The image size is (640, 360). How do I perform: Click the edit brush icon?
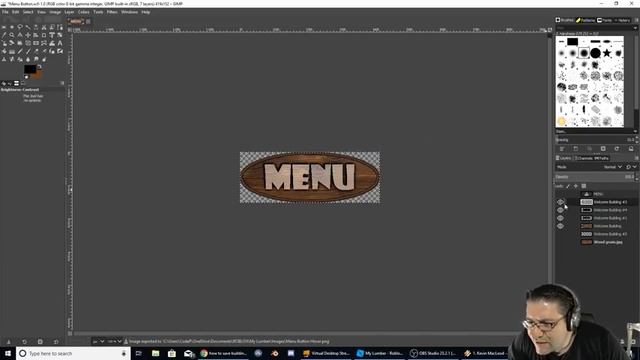(562, 149)
